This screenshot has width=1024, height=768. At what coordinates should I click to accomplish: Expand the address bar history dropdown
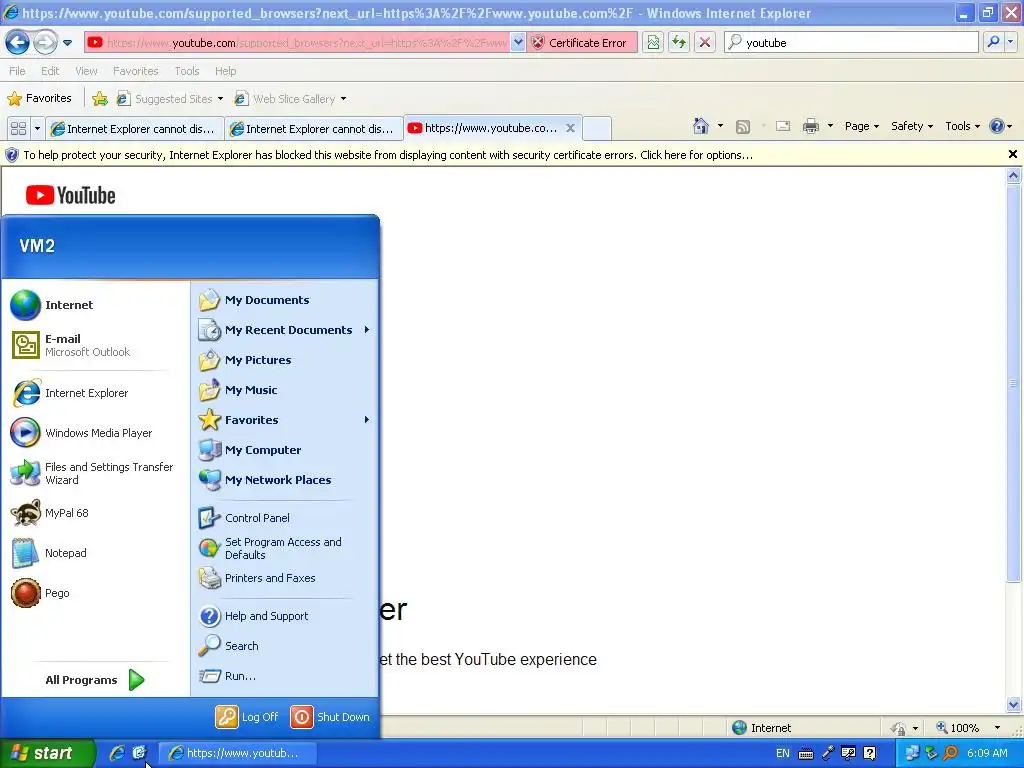[518, 43]
